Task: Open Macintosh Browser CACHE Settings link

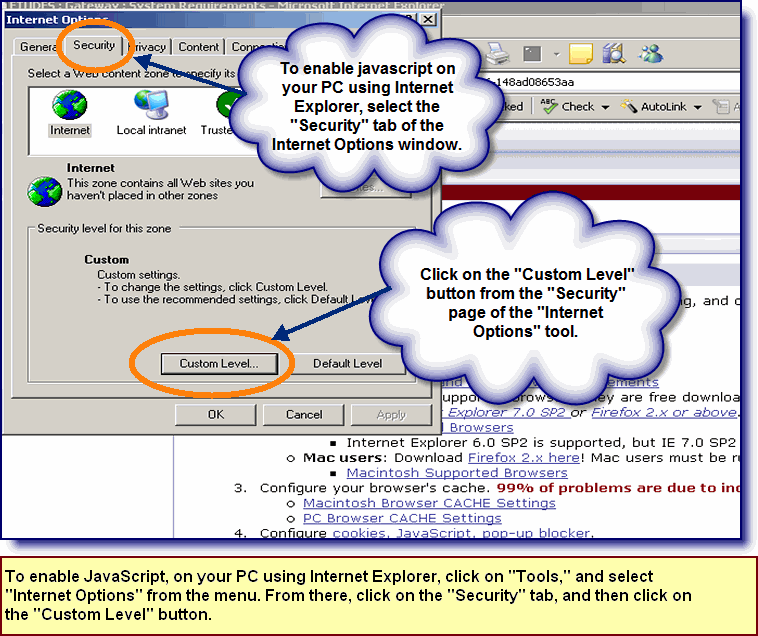Action: [x=429, y=503]
